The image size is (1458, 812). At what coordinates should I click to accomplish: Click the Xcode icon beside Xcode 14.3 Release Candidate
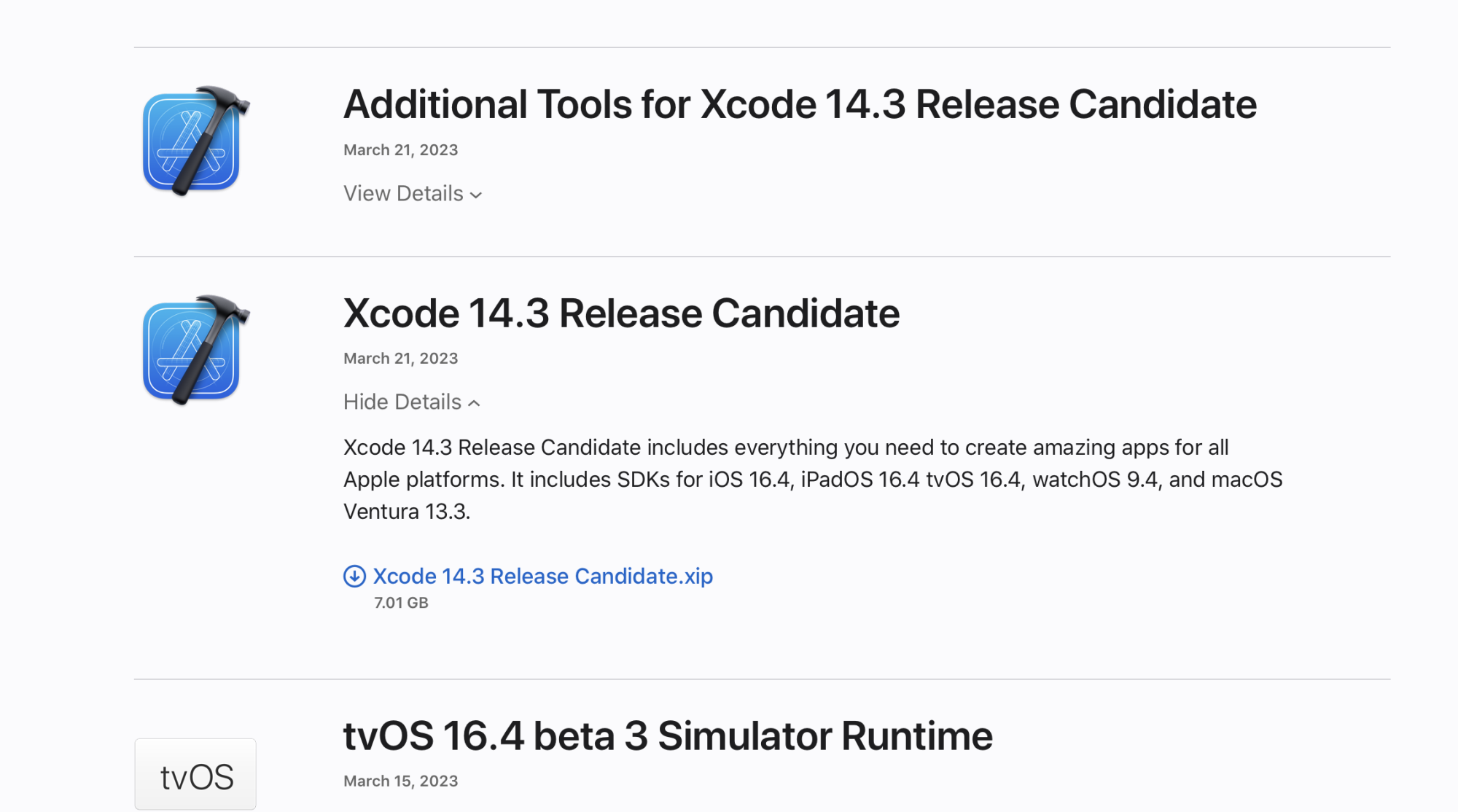tap(195, 350)
